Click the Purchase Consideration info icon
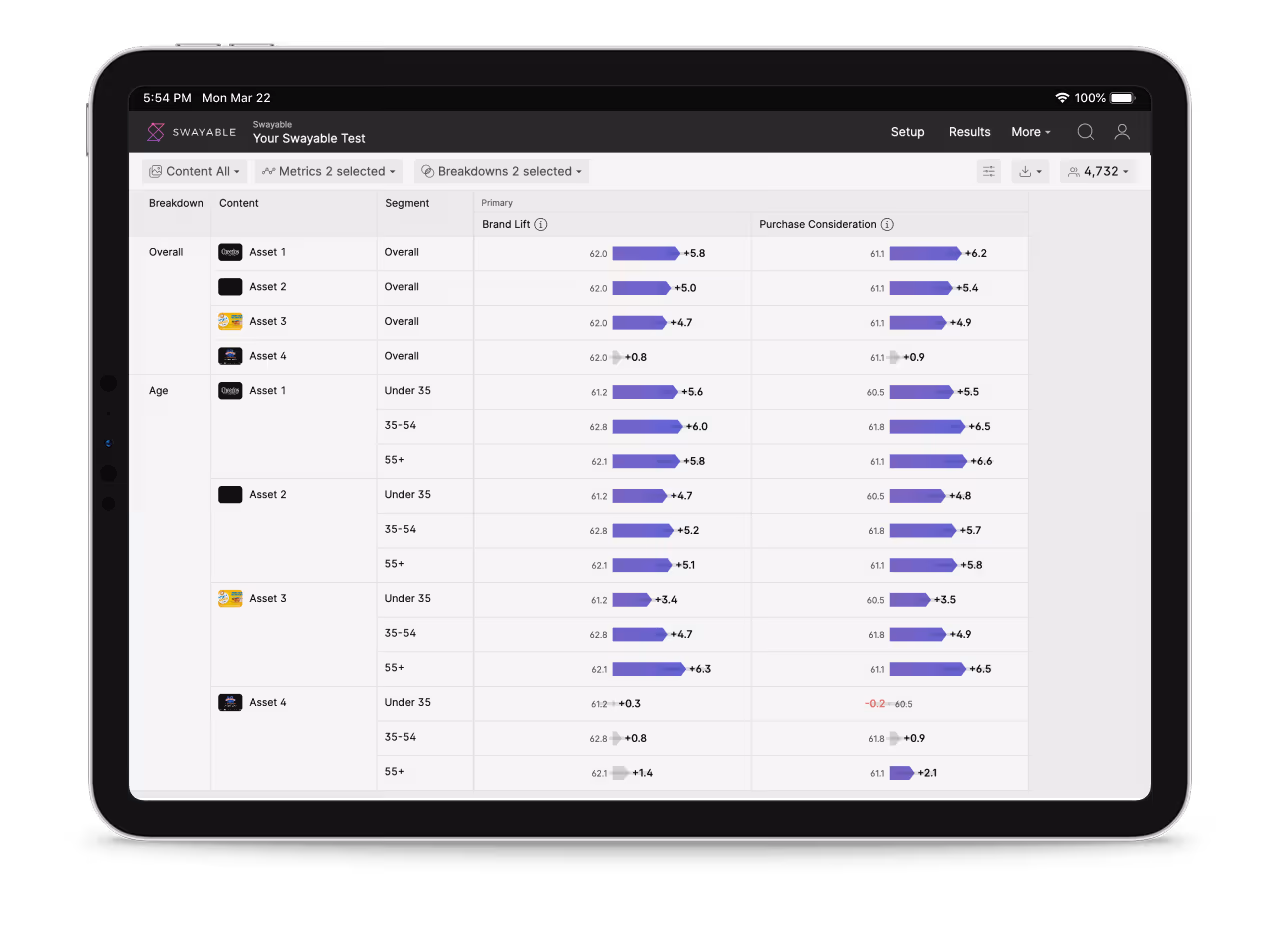This screenshot has height=933, width=1280. pyautogui.click(x=887, y=225)
